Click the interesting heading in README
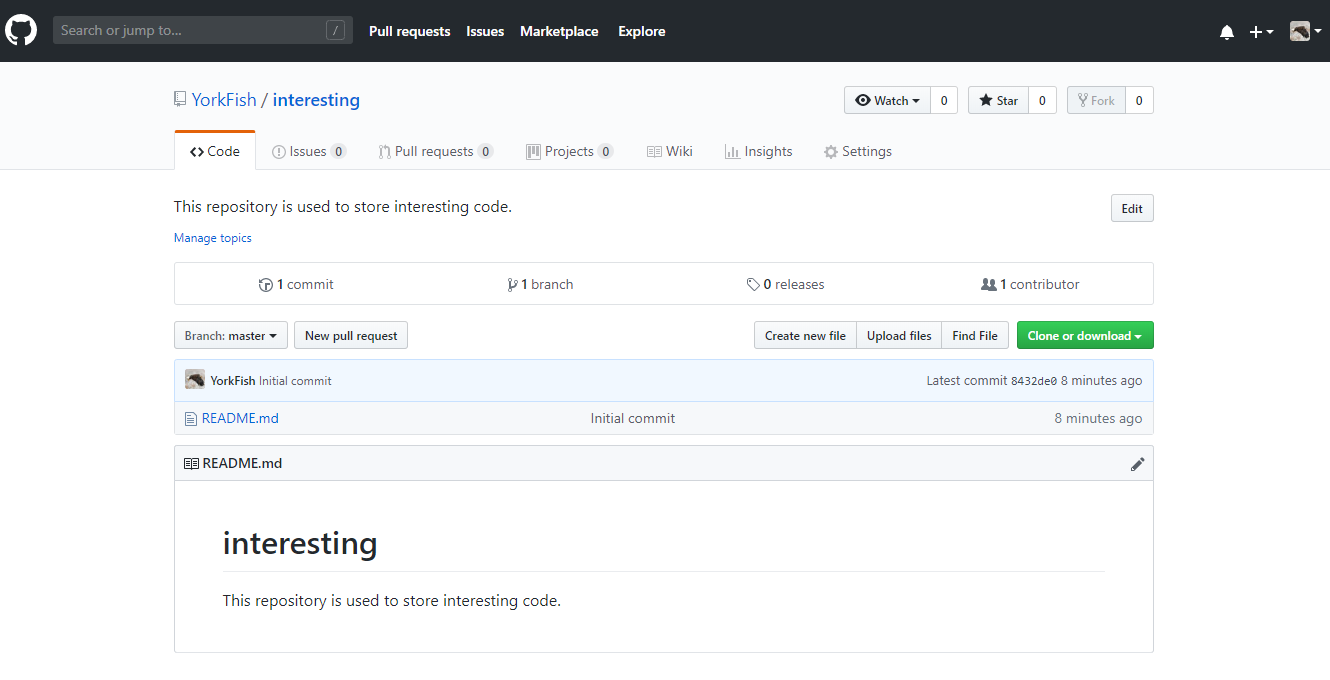 [300, 543]
